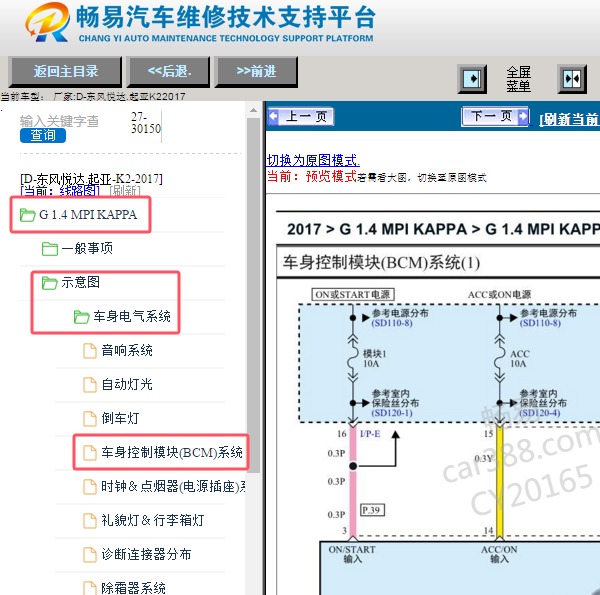This screenshot has width=600, height=595.
Task: Click 刷新当前 refresh current link
Action: click(x=569, y=119)
